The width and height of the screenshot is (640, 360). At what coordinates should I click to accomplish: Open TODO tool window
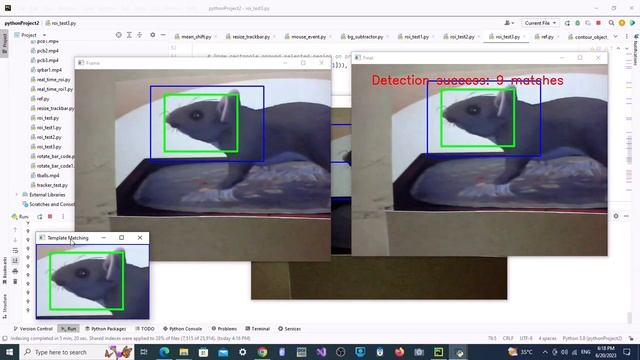(145, 329)
